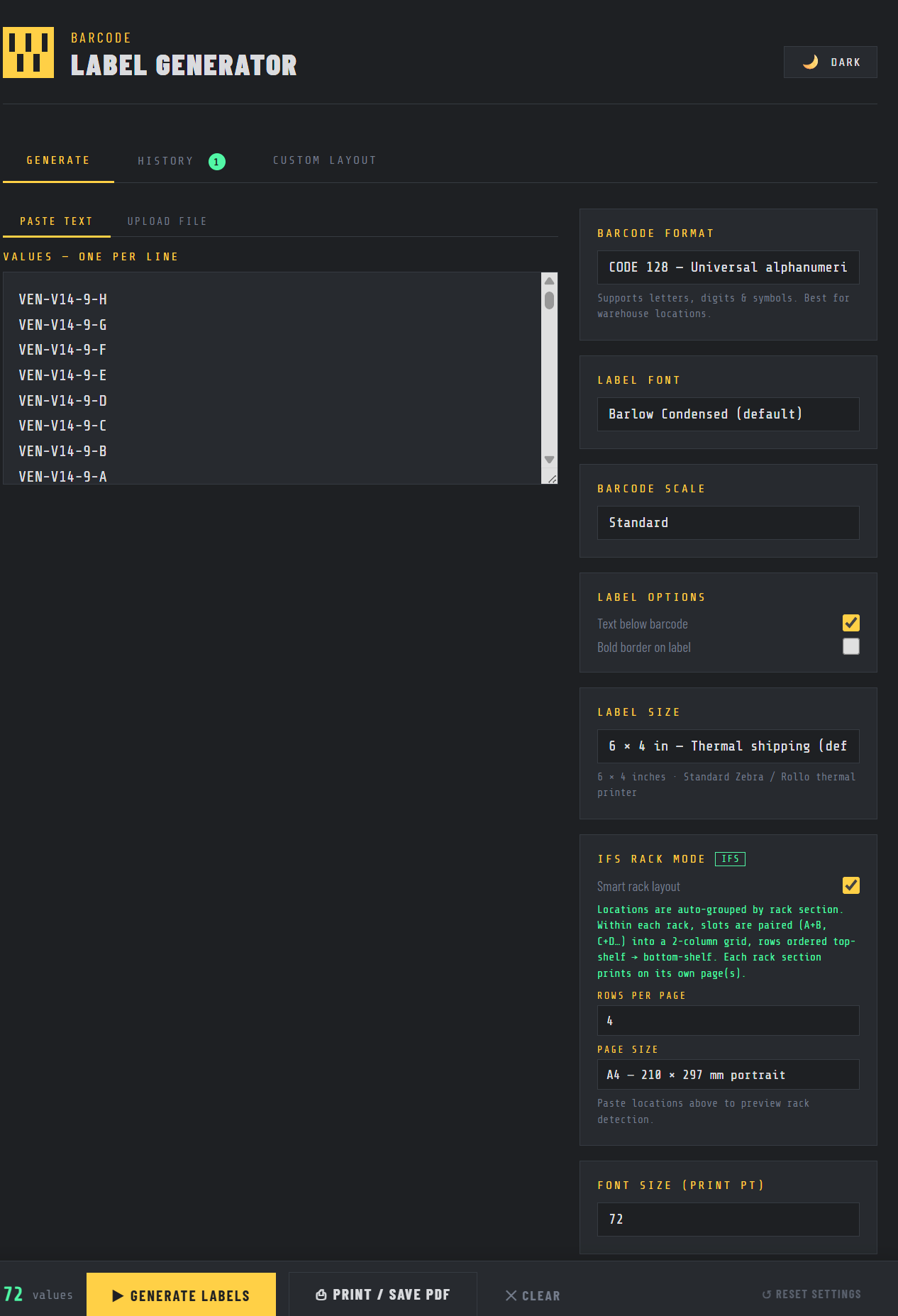Click the line VEN-V14-9-B
This screenshot has height=1316, width=898.
point(63,451)
